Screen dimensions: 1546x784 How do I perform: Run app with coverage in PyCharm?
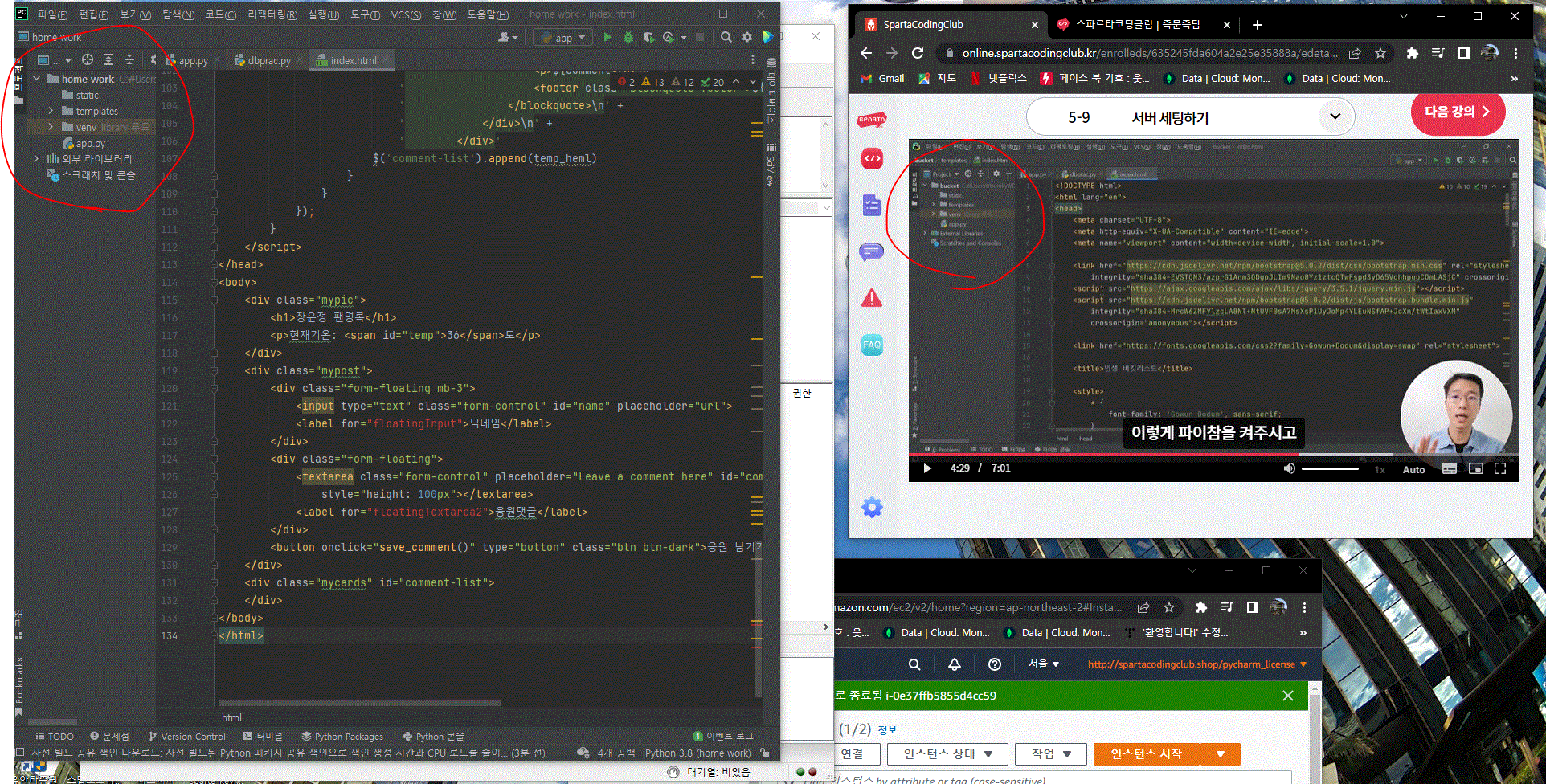click(x=648, y=37)
